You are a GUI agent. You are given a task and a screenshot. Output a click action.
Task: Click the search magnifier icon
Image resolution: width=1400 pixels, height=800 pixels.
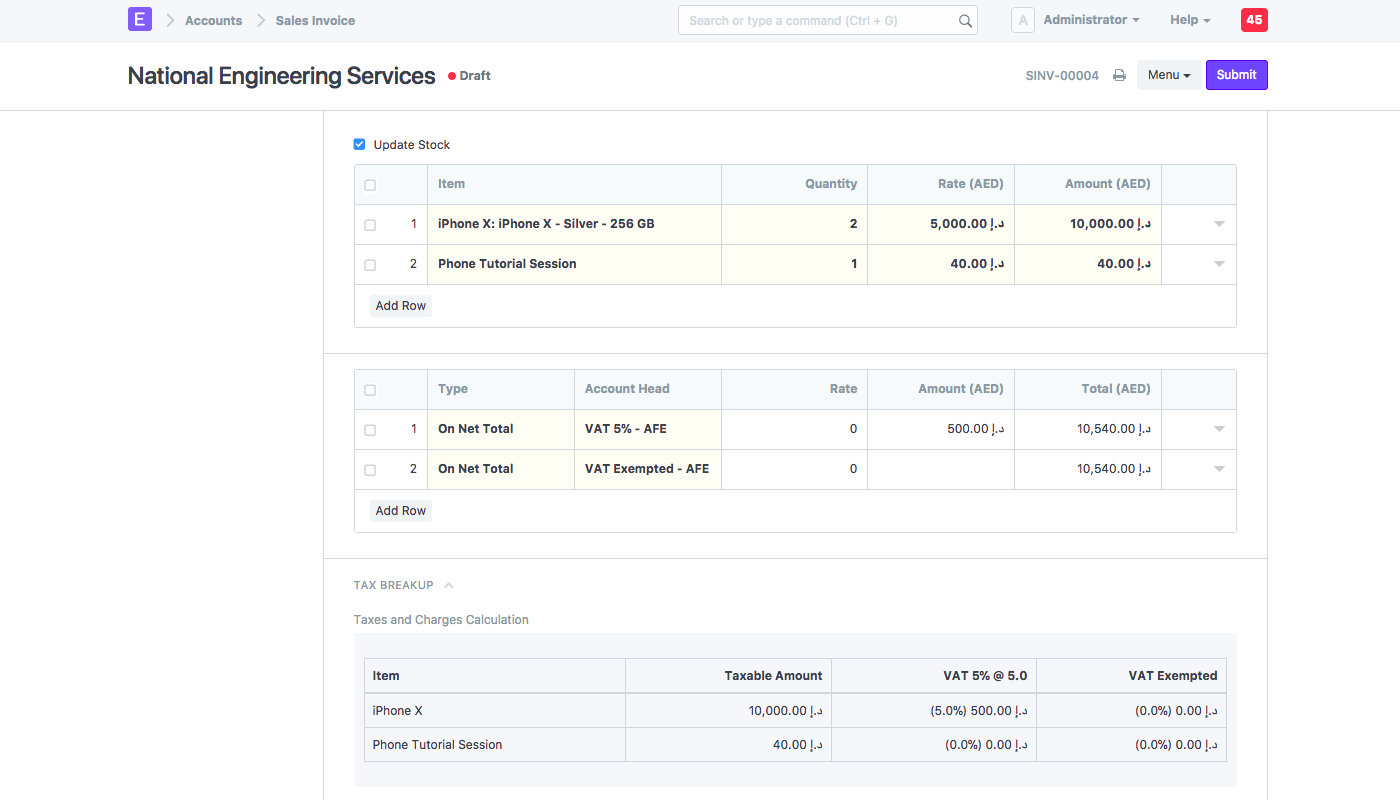coord(965,21)
